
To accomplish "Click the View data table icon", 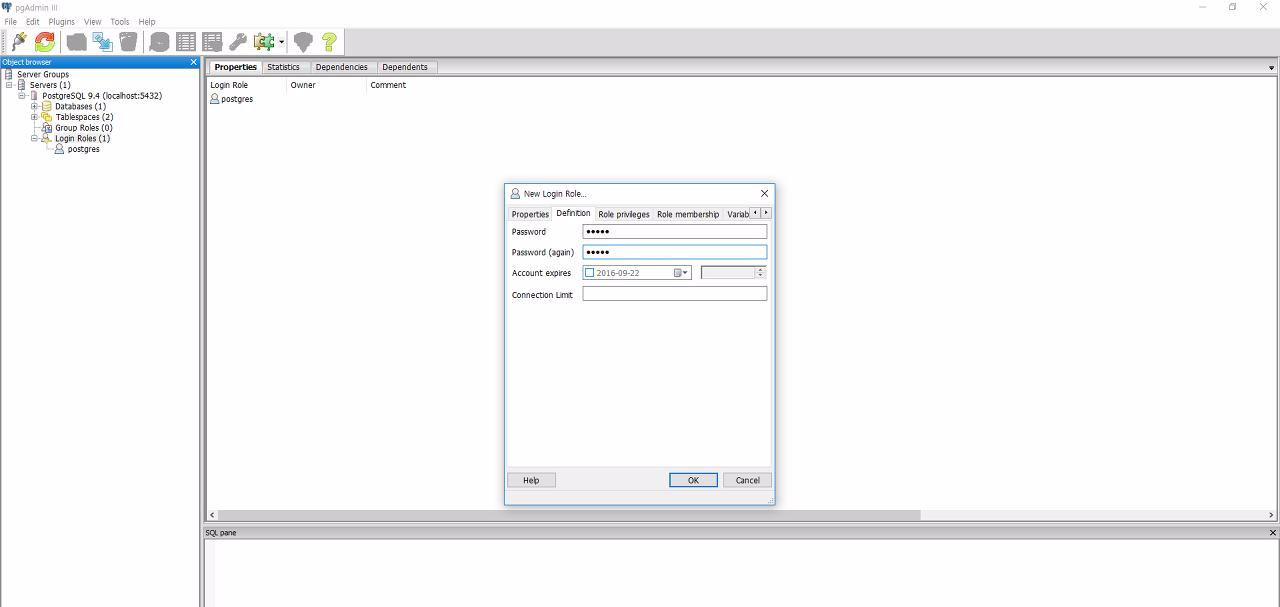I will pyautogui.click(x=186, y=42).
